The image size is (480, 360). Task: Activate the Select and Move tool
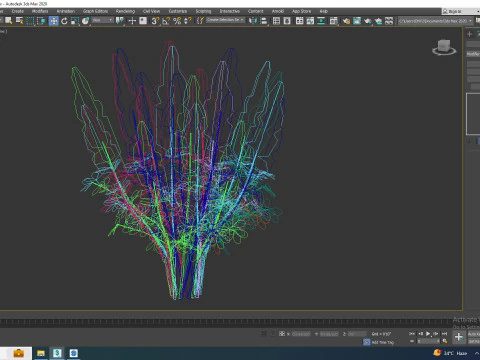coord(53,21)
